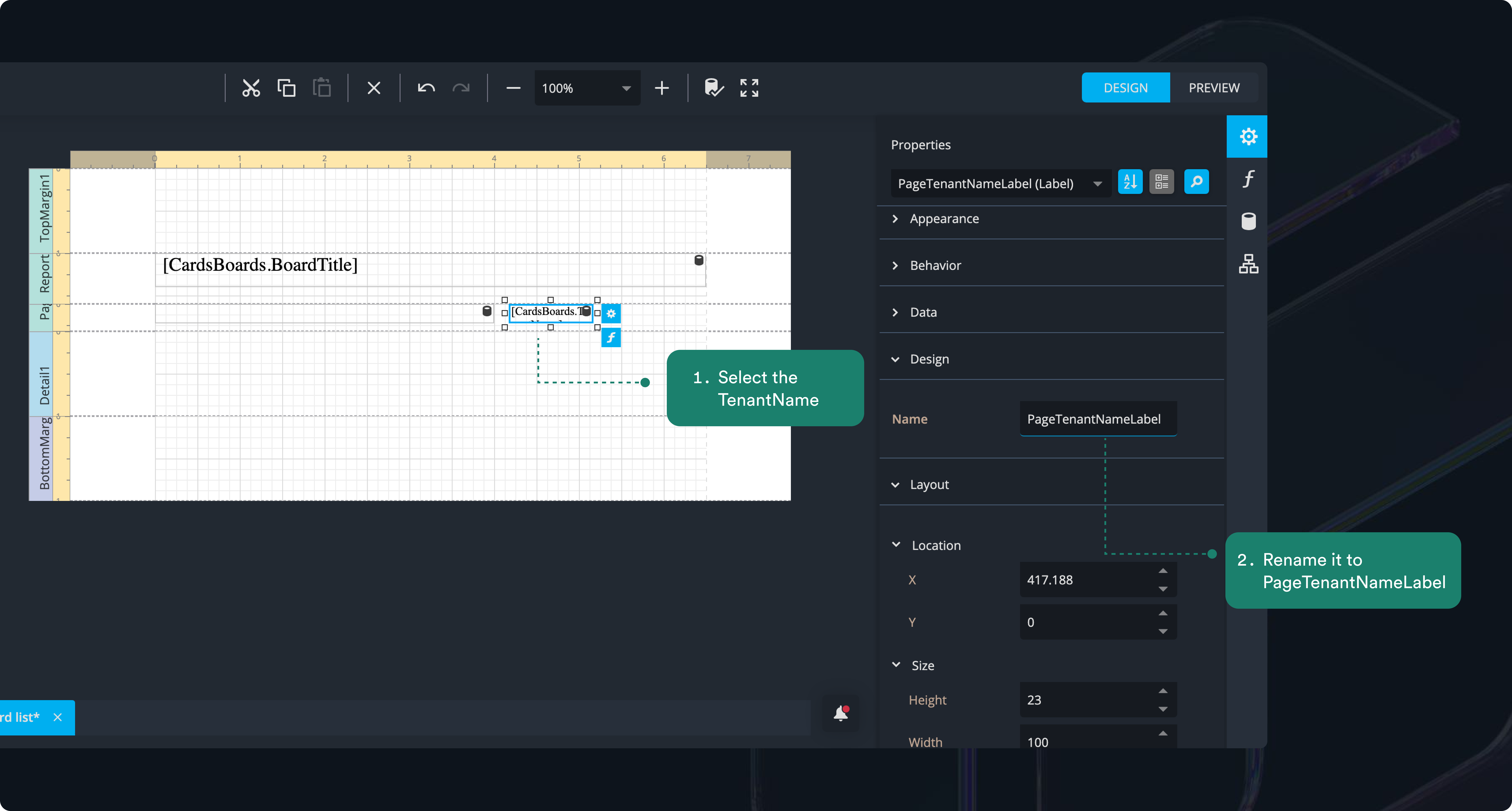Close the card list tab
The image size is (1512, 811).
pyautogui.click(x=58, y=718)
